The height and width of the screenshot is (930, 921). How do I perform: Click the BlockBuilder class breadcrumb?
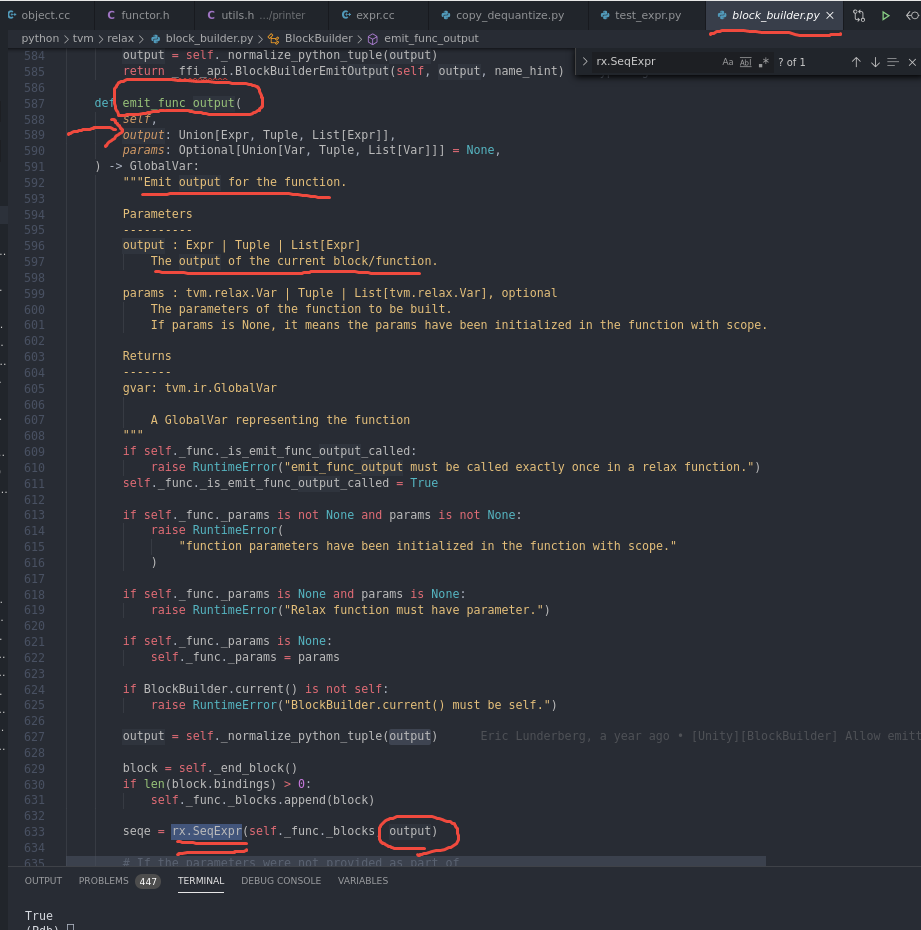316,38
